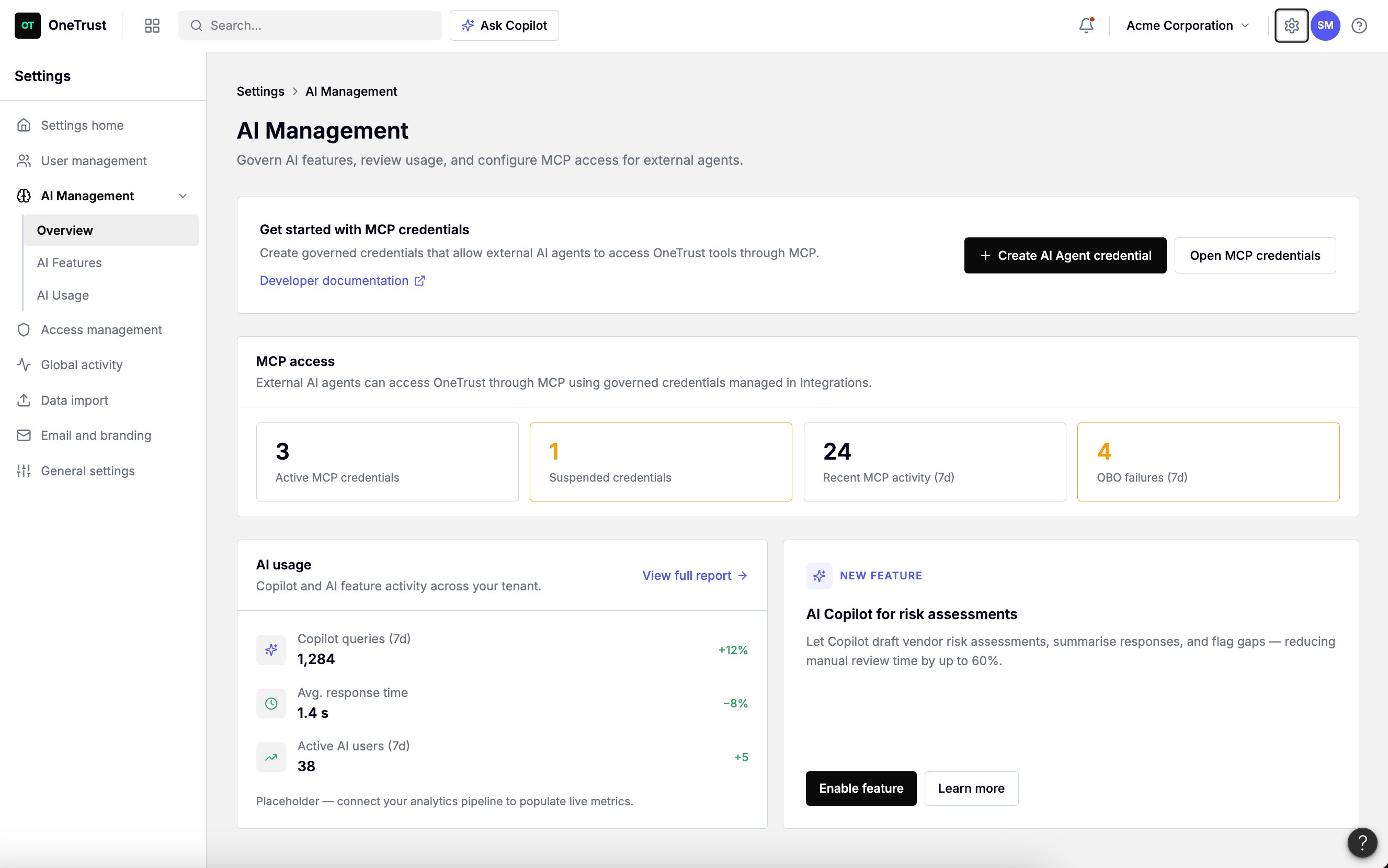Click the Suspended credentials card
This screenshot has height=868, width=1388.
(x=661, y=462)
